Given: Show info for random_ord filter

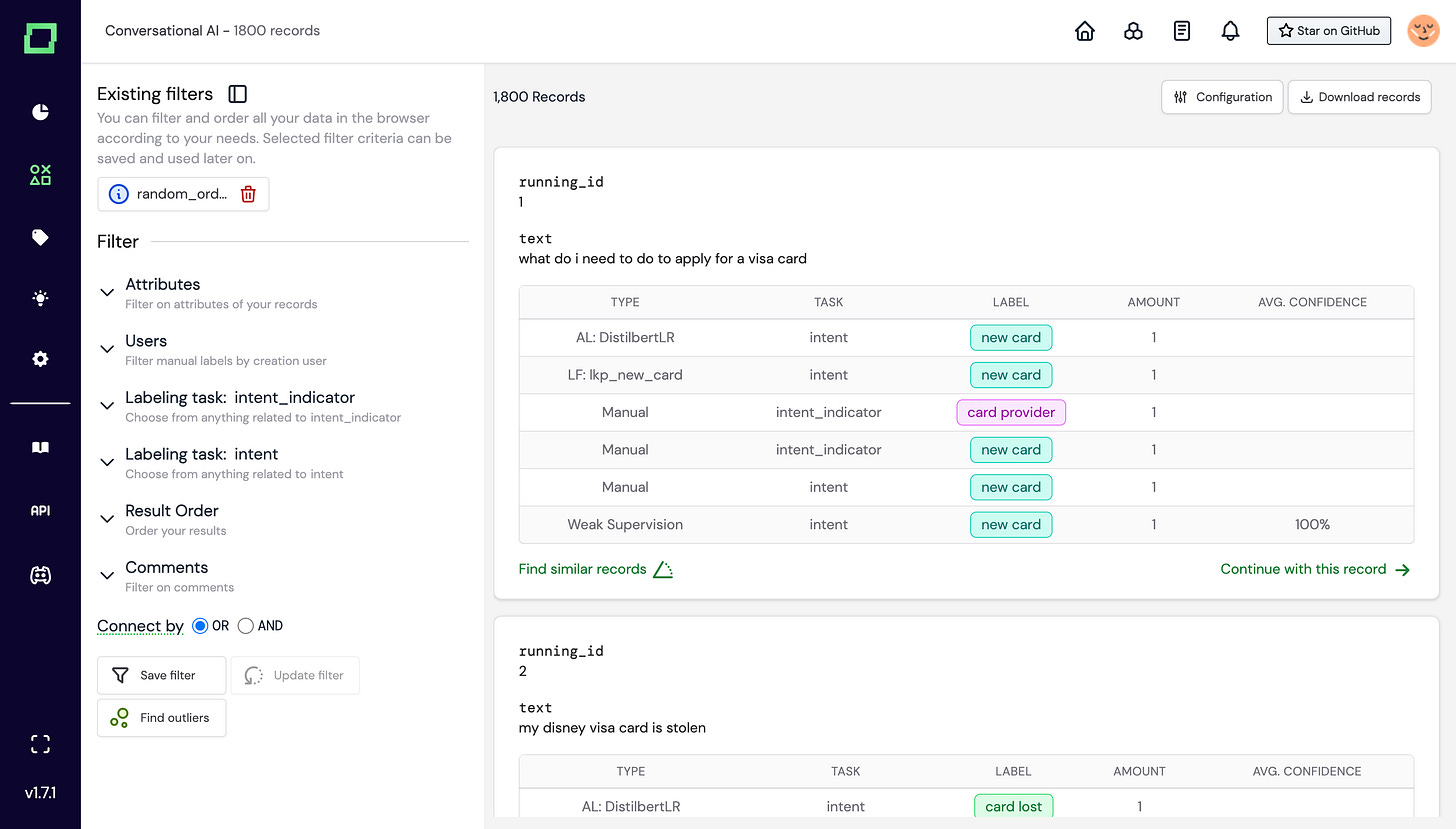Looking at the screenshot, I should point(118,194).
